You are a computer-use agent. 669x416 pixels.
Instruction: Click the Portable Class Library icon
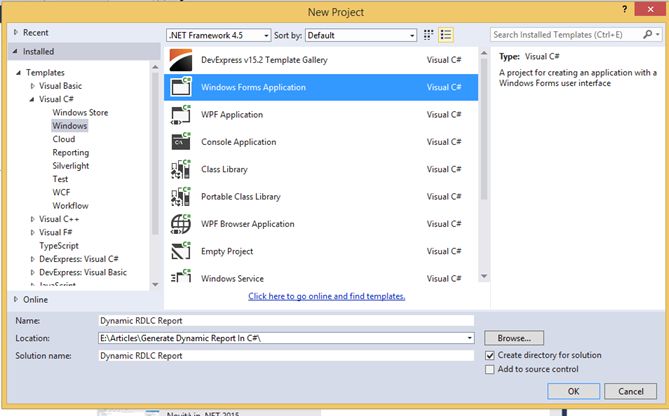pos(181,196)
